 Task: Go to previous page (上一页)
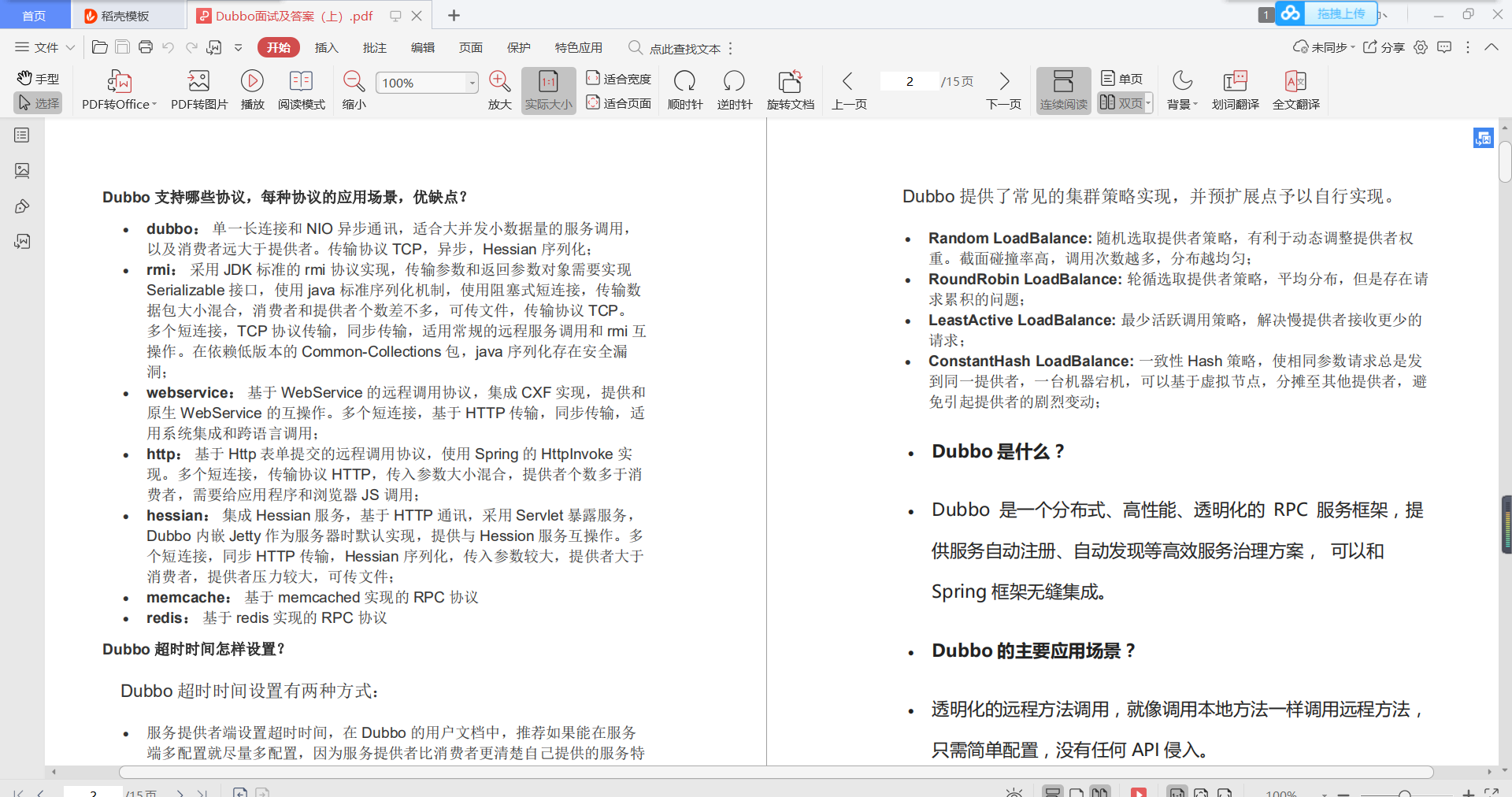tap(849, 90)
